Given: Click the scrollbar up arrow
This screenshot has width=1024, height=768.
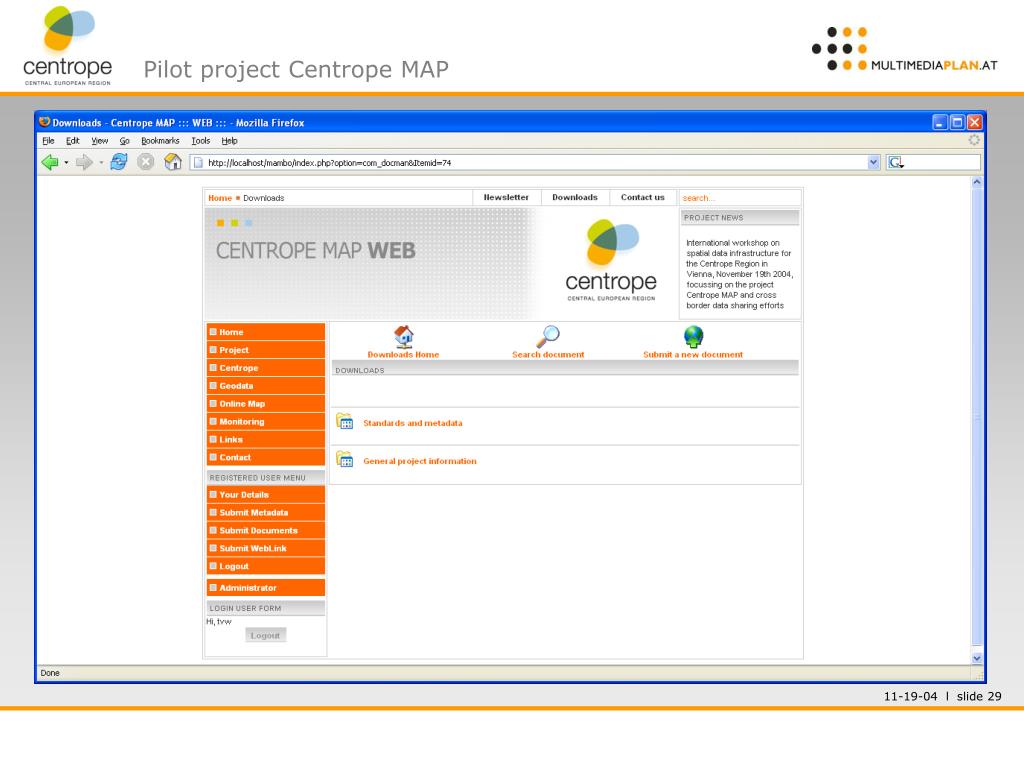Looking at the screenshot, I should pyautogui.click(x=977, y=182).
